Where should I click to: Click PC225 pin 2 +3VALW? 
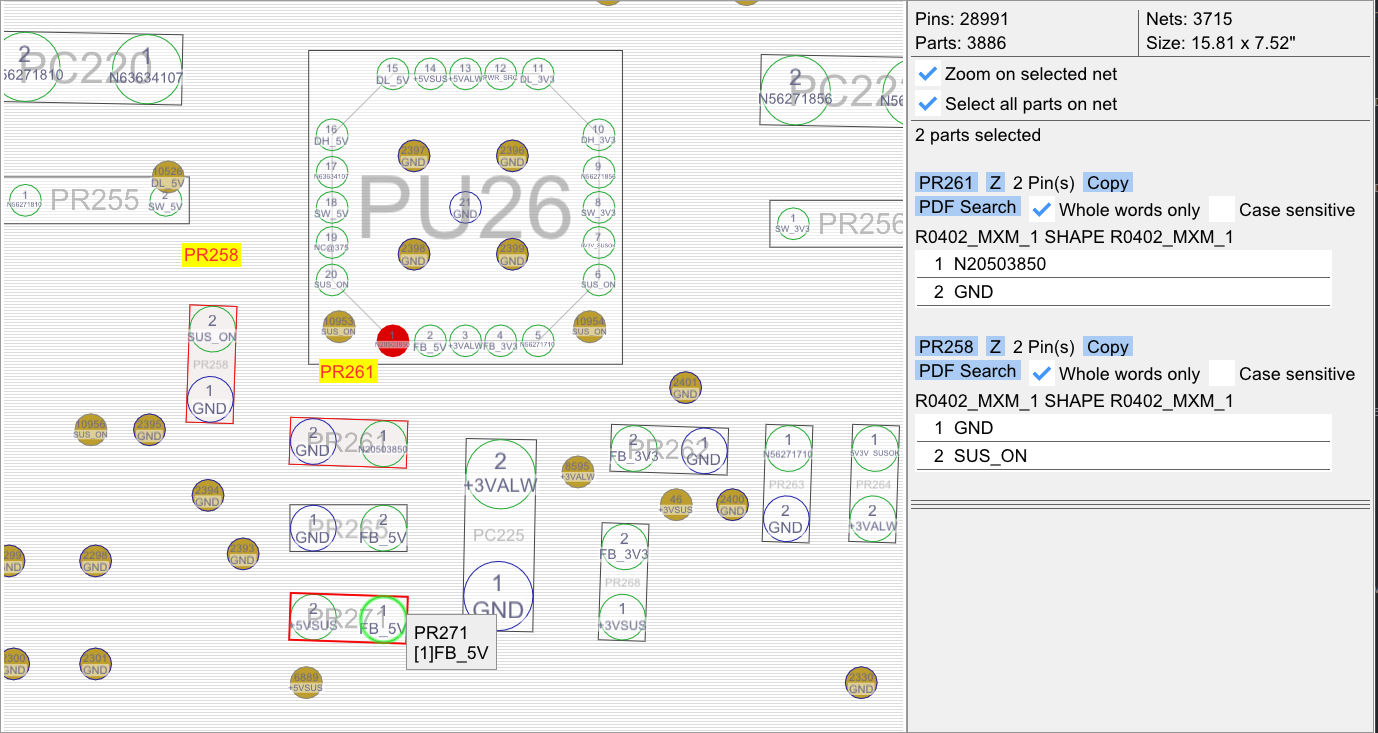pyautogui.click(x=500, y=474)
